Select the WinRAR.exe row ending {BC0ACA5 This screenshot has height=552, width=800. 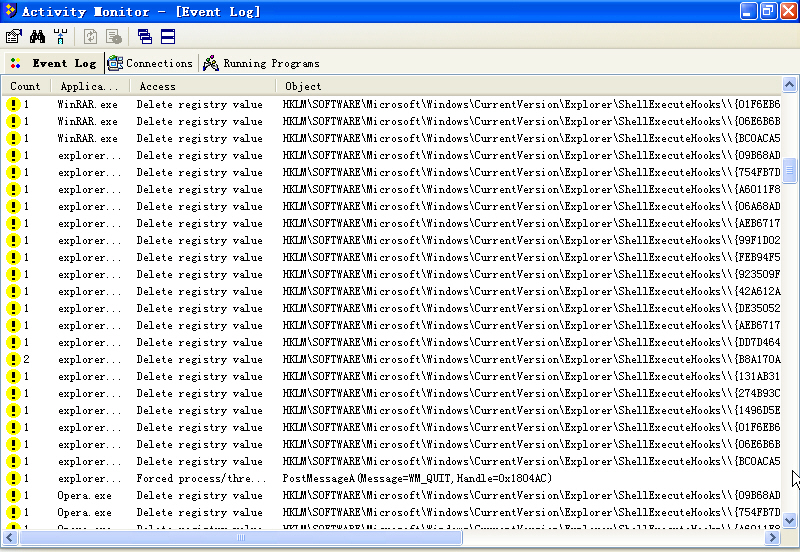[392, 138]
